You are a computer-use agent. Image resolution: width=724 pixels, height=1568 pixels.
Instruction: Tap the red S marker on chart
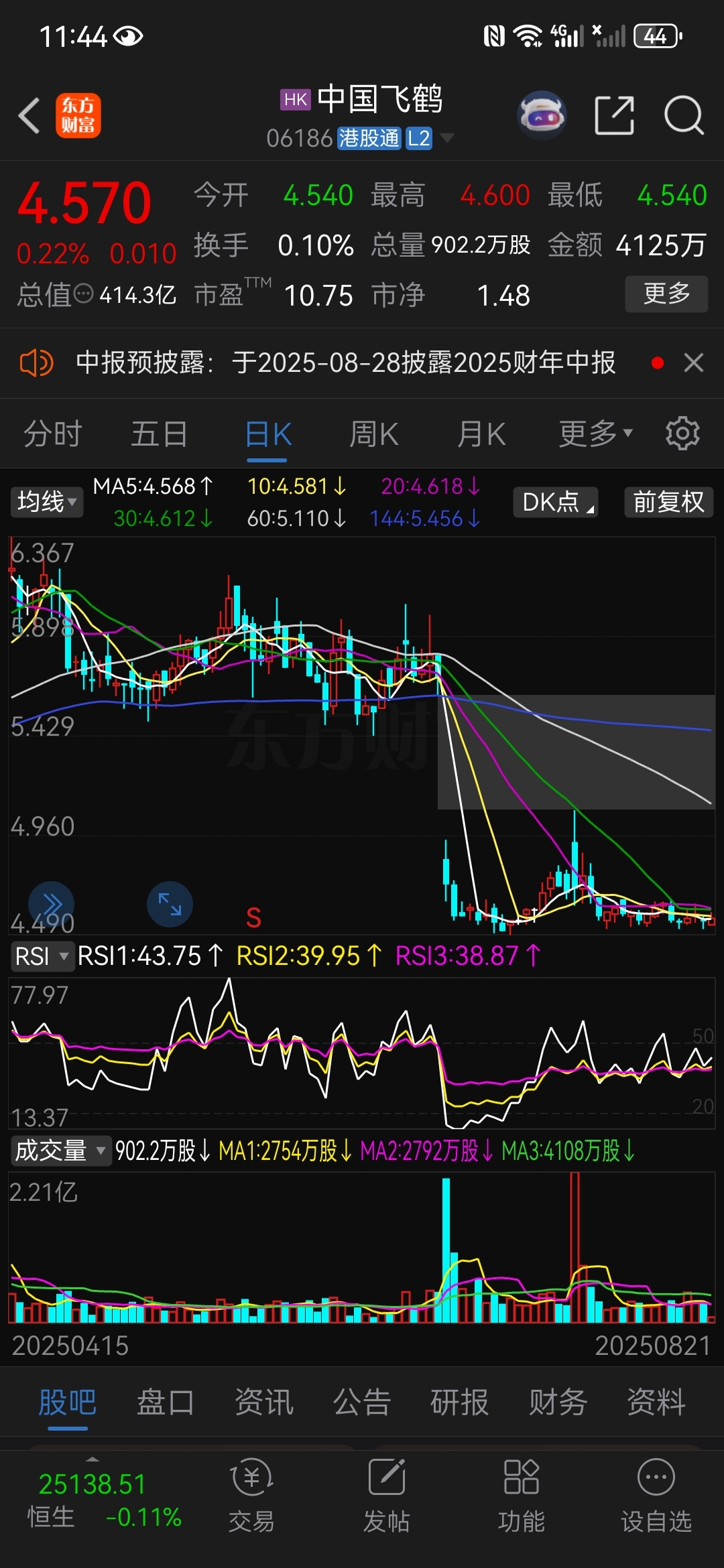click(253, 917)
